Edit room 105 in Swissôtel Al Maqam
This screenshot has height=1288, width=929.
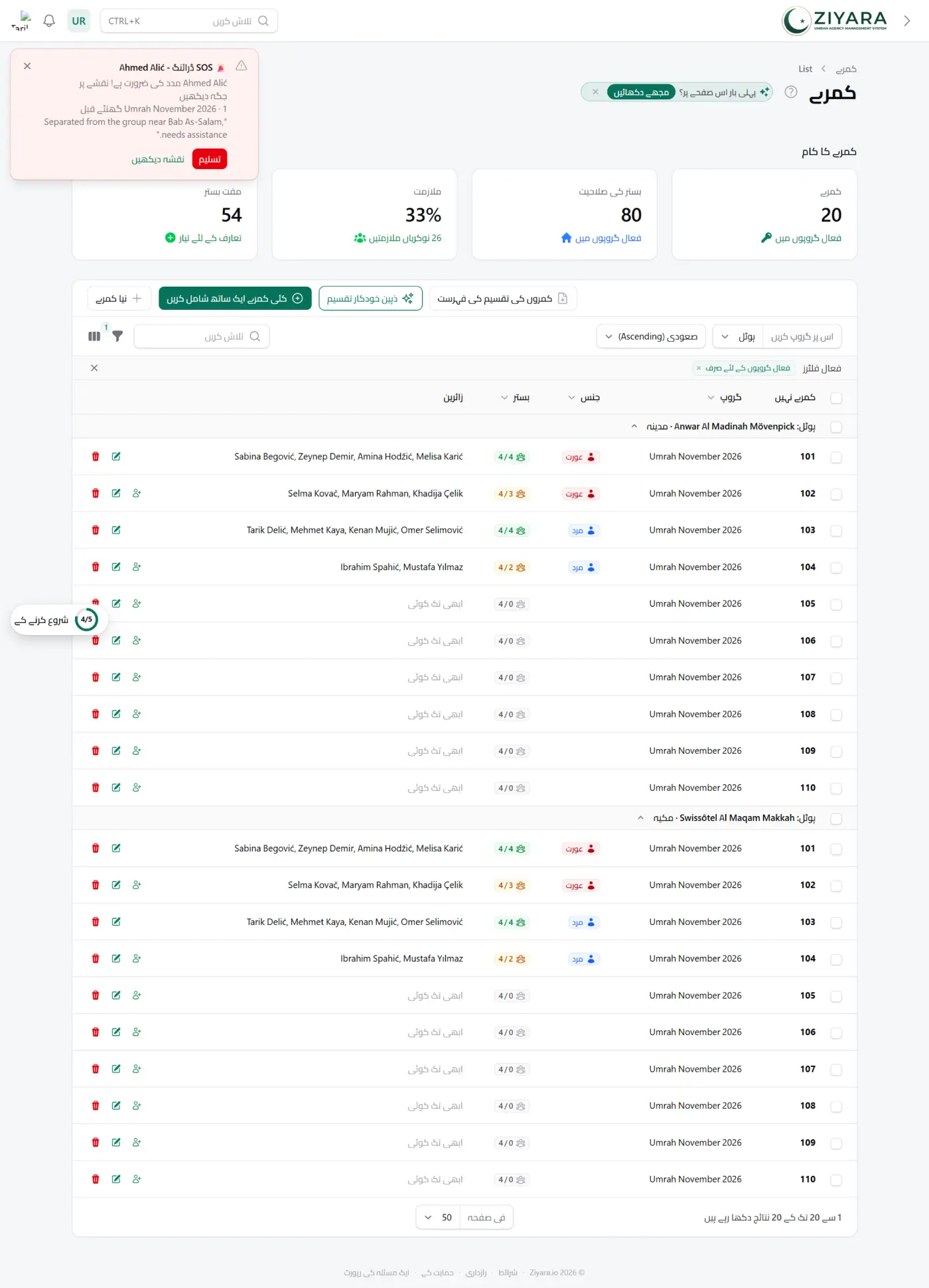116,995
